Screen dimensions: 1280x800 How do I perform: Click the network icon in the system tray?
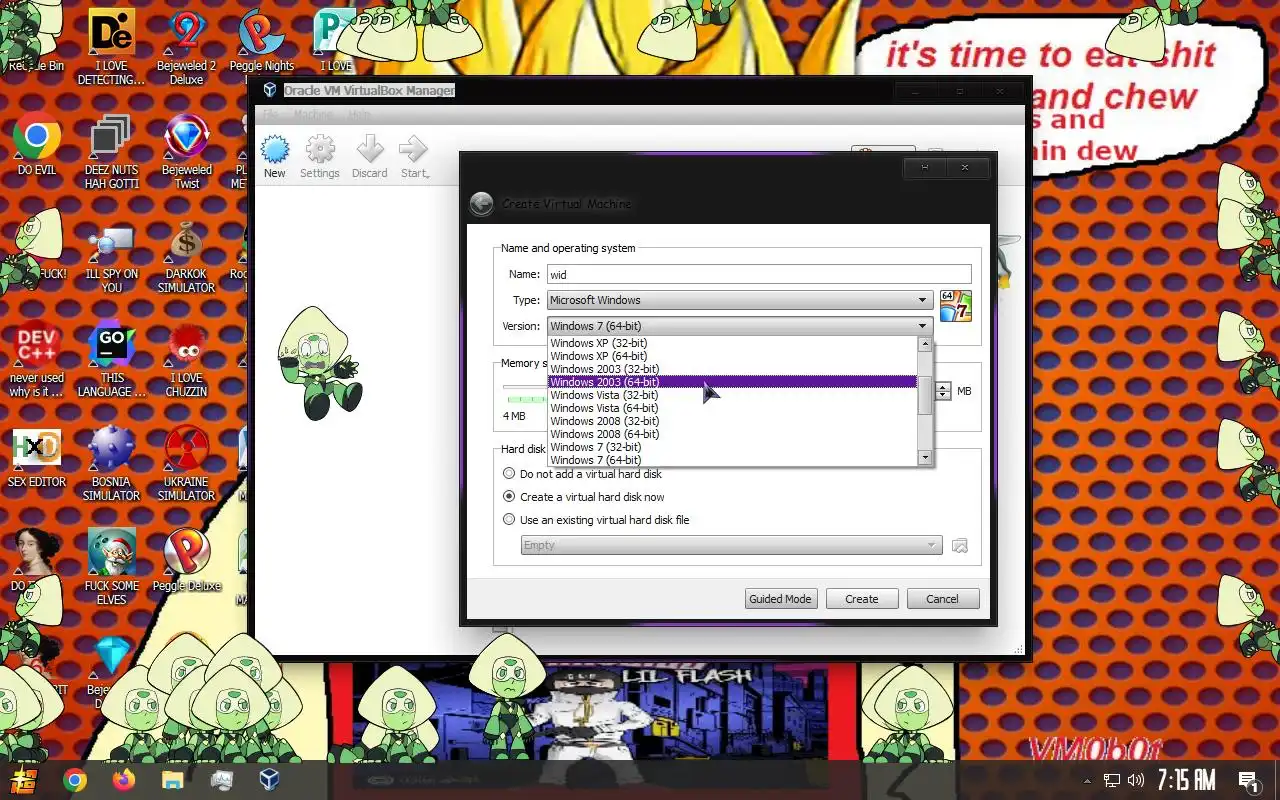pyautogui.click(x=1112, y=780)
